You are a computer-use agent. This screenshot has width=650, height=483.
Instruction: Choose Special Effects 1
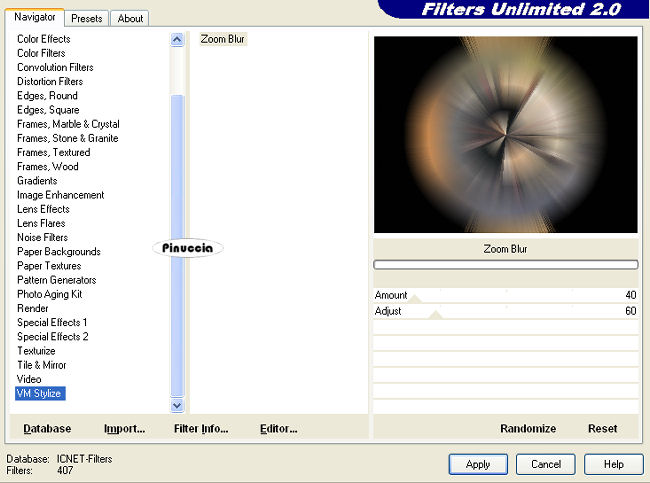52,323
